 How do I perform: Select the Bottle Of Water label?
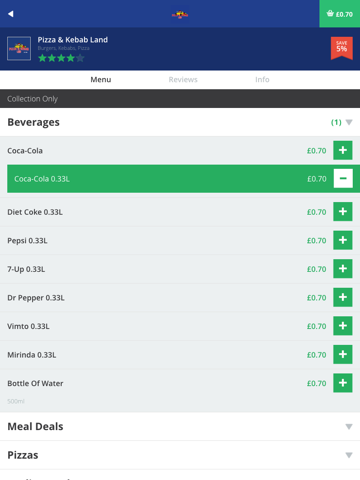(x=35, y=383)
